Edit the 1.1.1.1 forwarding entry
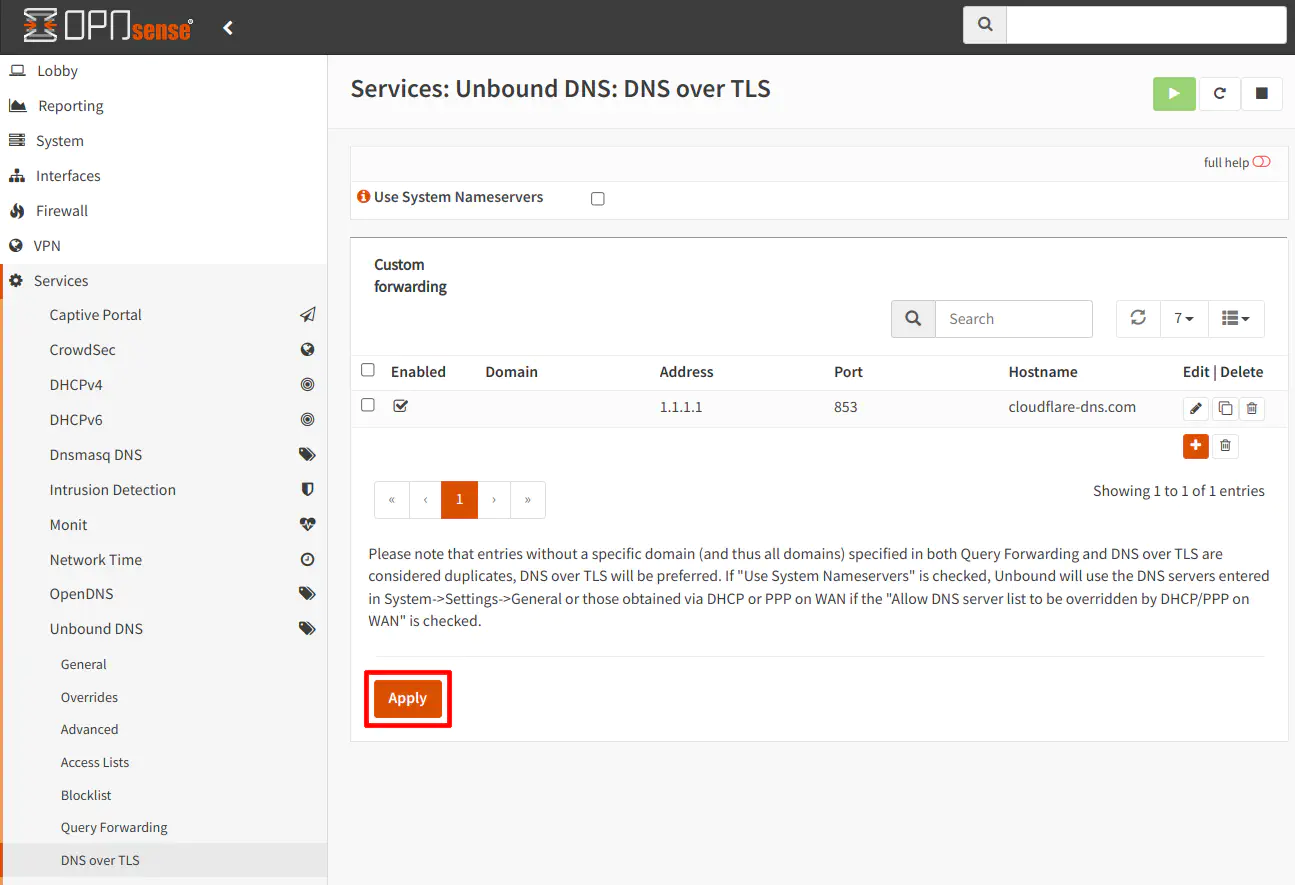The width and height of the screenshot is (1295, 885). 1196,408
